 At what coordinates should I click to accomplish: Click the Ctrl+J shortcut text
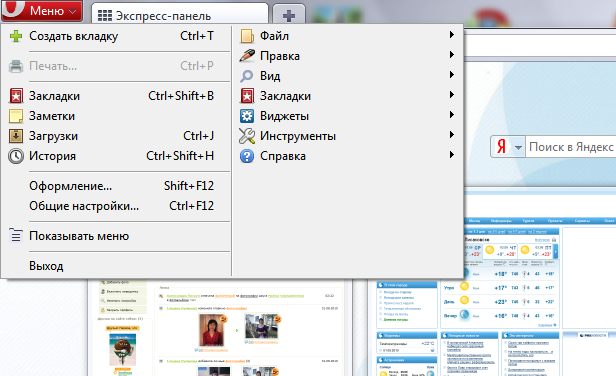(198, 136)
